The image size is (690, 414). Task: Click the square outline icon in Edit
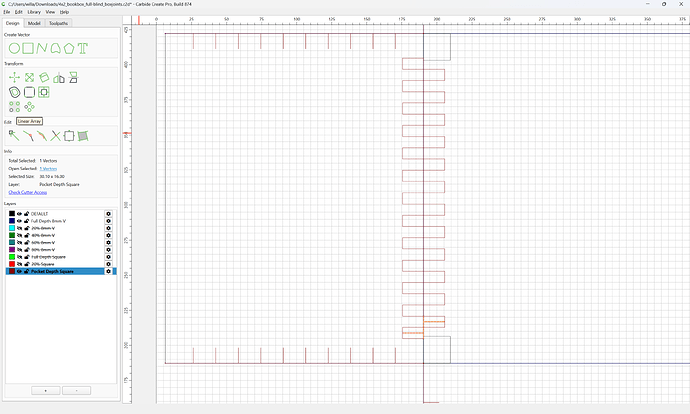69,136
